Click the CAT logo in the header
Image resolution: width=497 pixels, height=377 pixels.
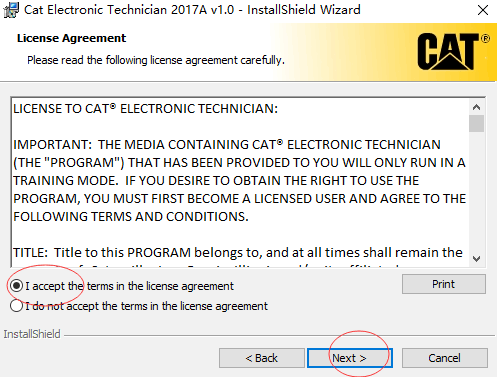click(x=453, y=51)
